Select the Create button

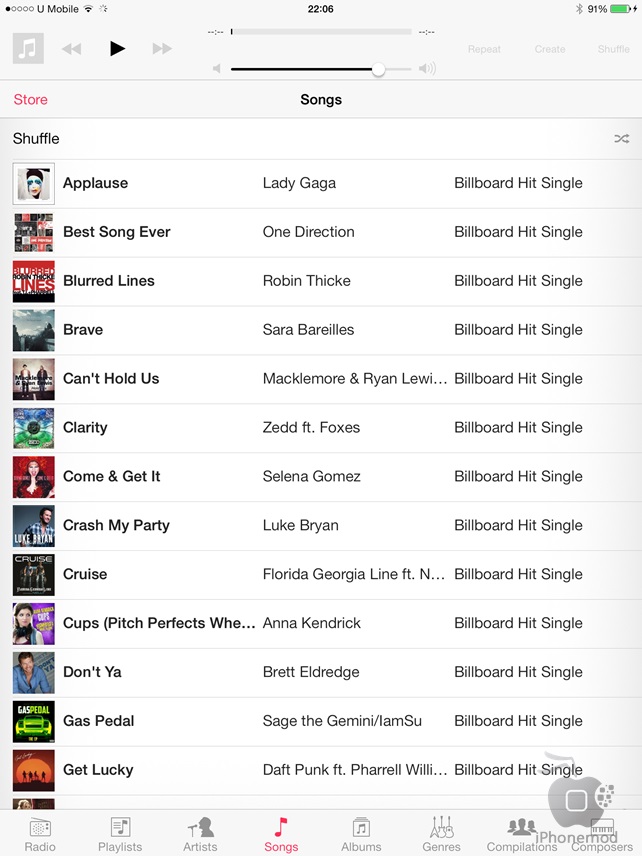(x=550, y=49)
